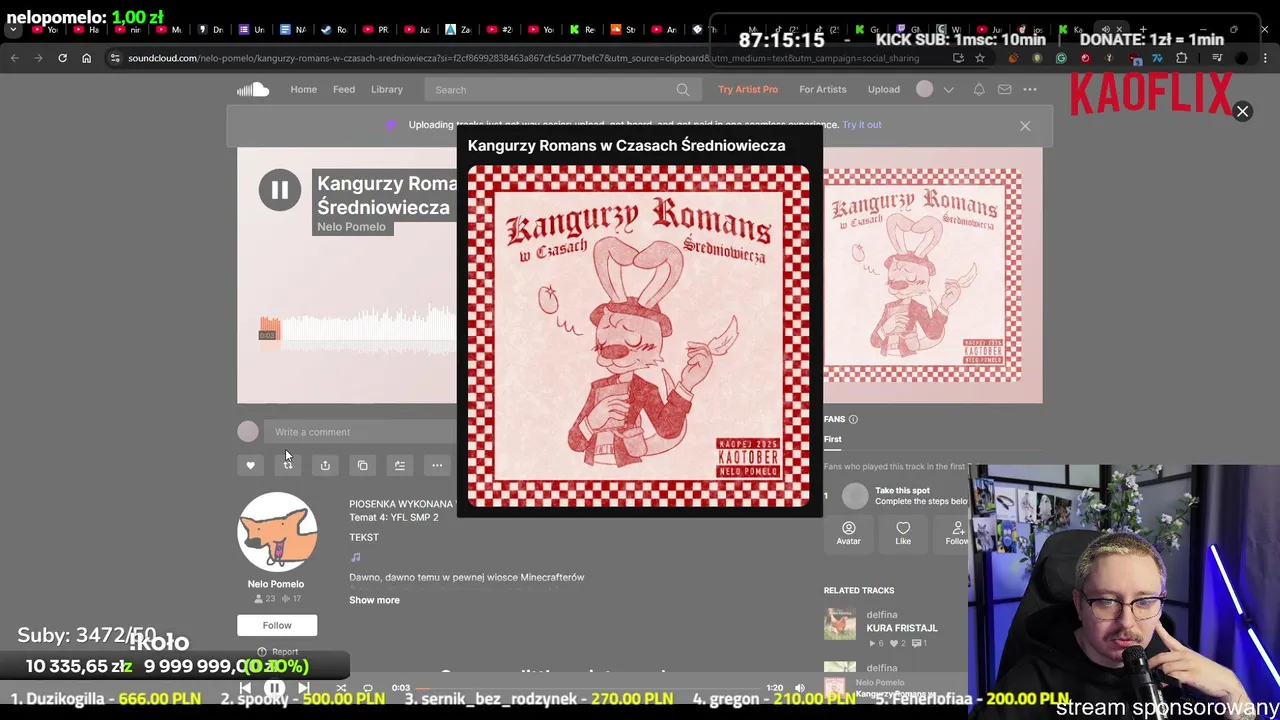Skip to previous track in player bar
Viewport: 1280px width, 720px height.
pyautogui.click(x=246, y=688)
